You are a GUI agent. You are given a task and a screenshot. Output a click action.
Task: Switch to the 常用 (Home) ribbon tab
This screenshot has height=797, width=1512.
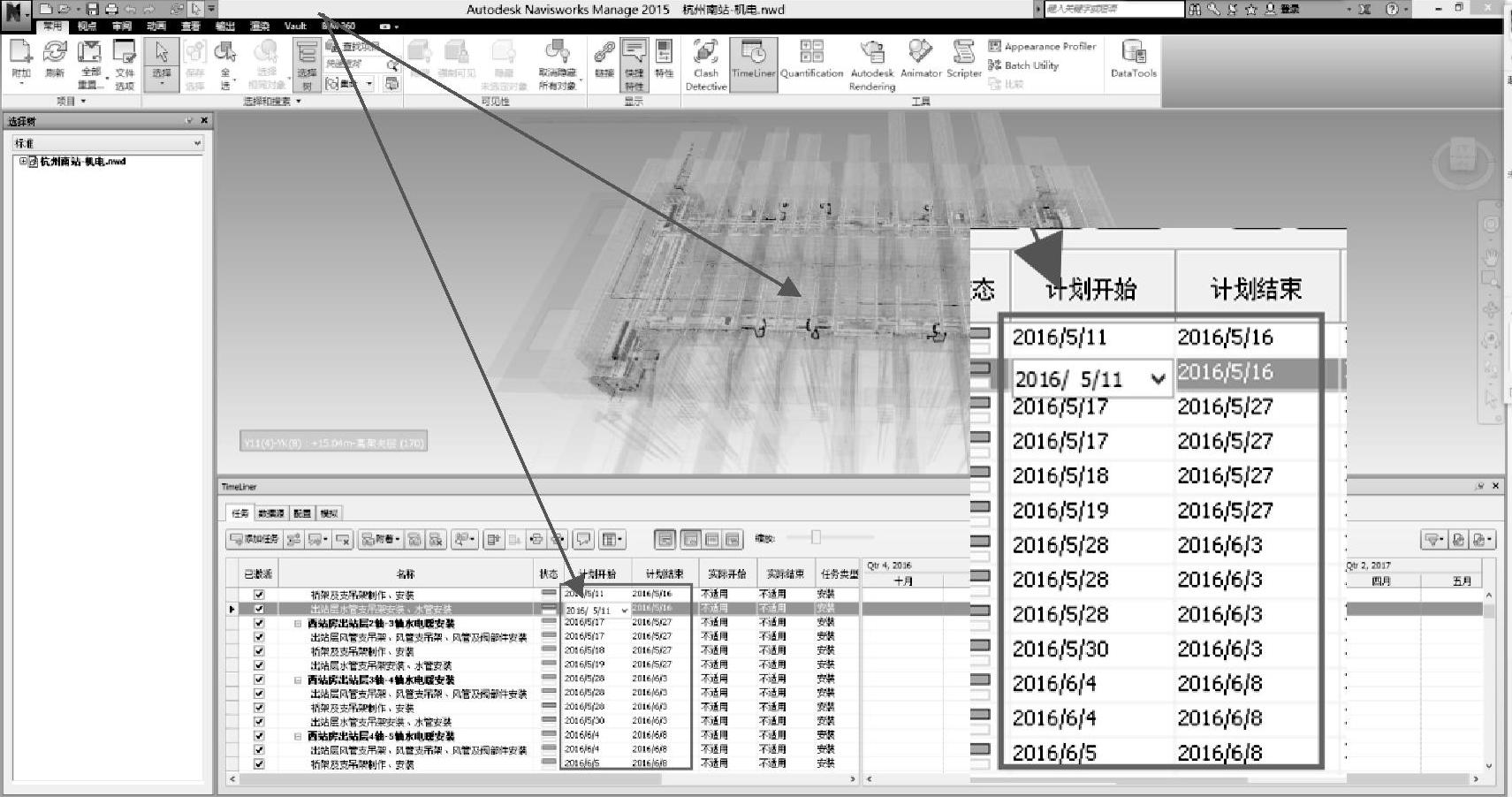[53, 27]
